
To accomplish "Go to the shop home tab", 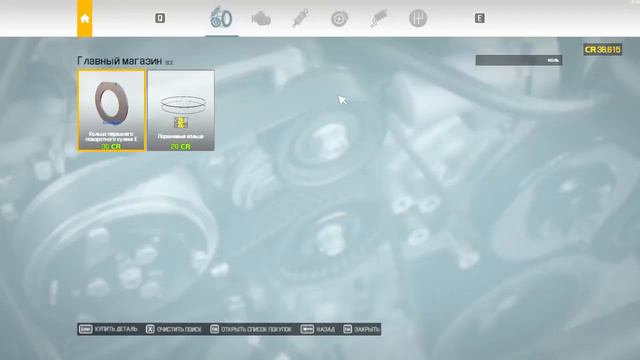I will point(84,18).
